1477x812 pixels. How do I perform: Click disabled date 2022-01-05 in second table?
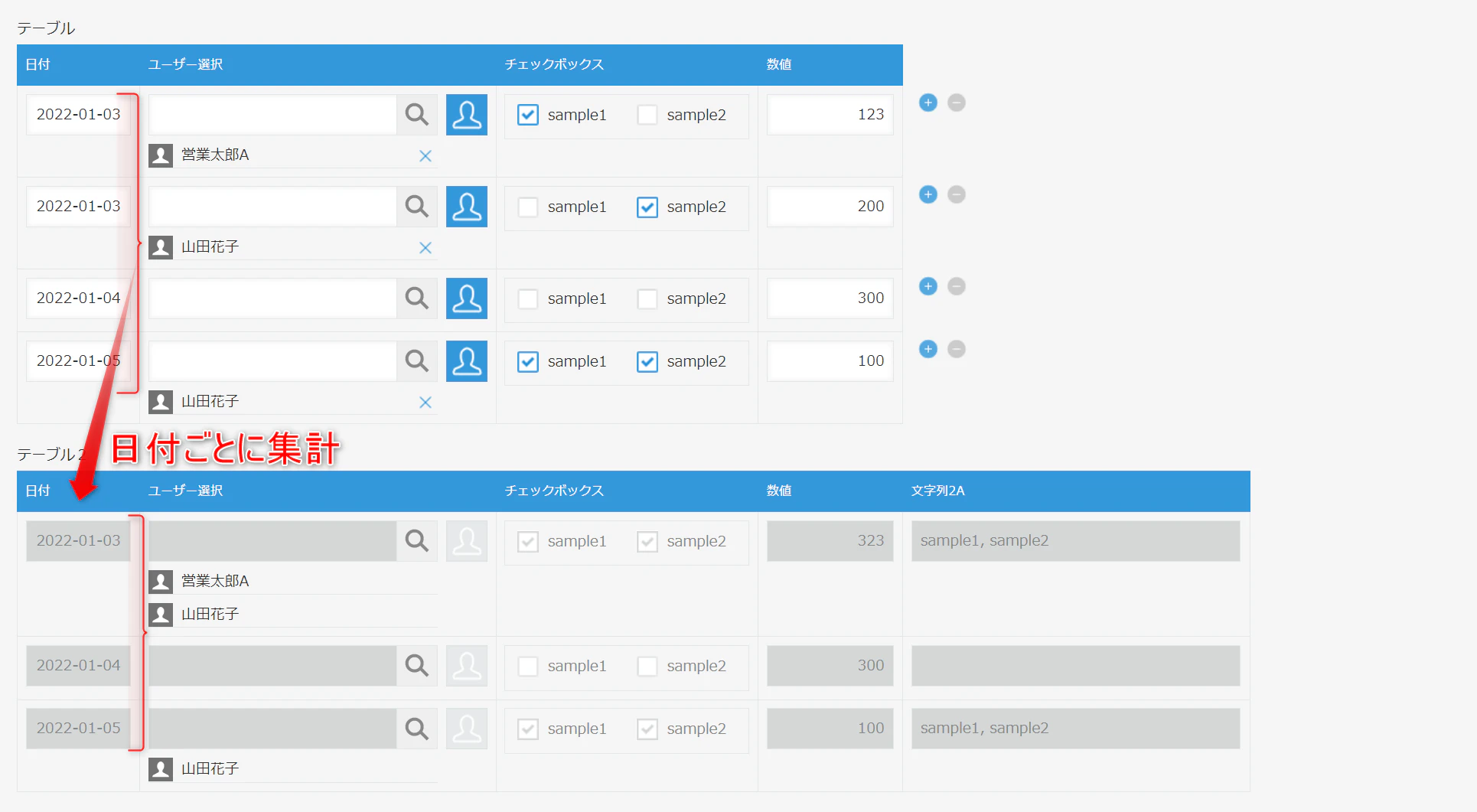coord(78,729)
